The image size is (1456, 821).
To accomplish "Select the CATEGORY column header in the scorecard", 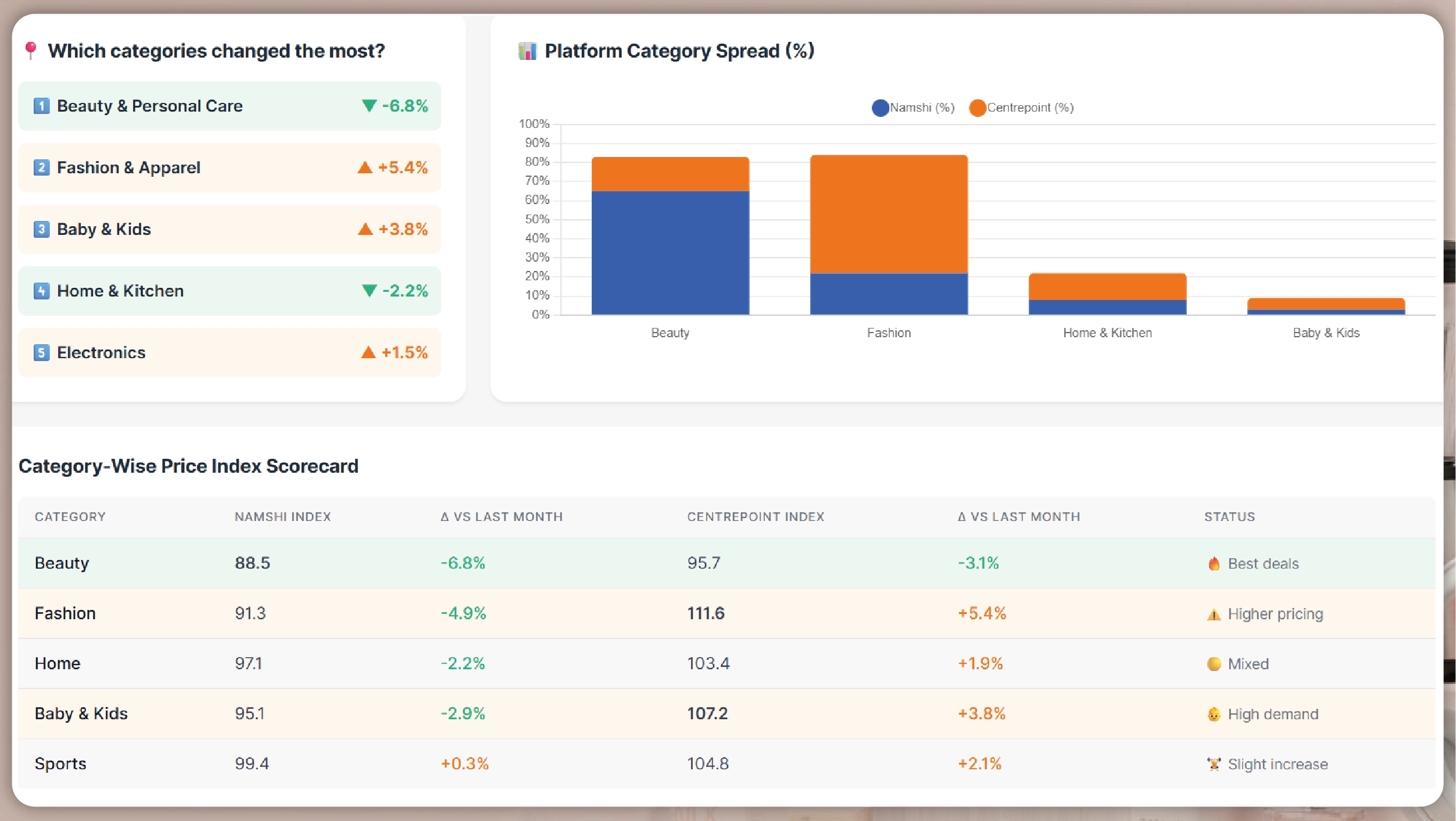I will (70, 516).
